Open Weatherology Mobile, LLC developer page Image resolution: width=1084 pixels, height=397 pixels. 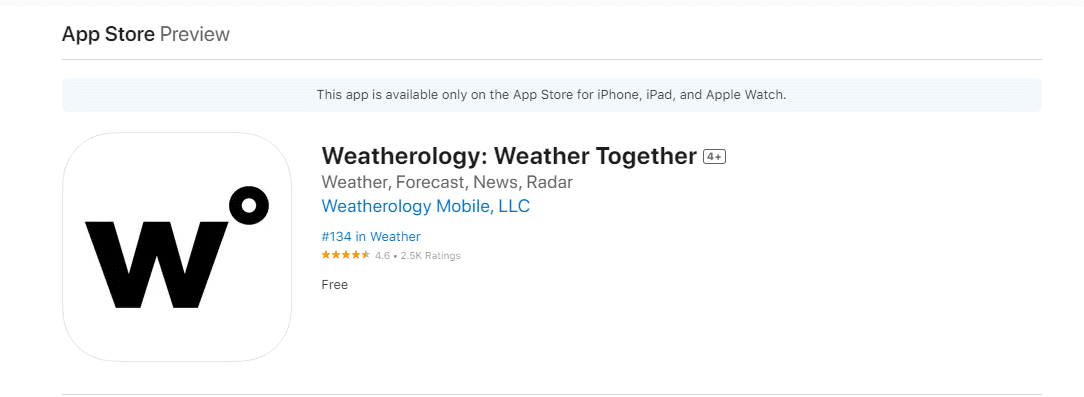(x=426, y=206)
